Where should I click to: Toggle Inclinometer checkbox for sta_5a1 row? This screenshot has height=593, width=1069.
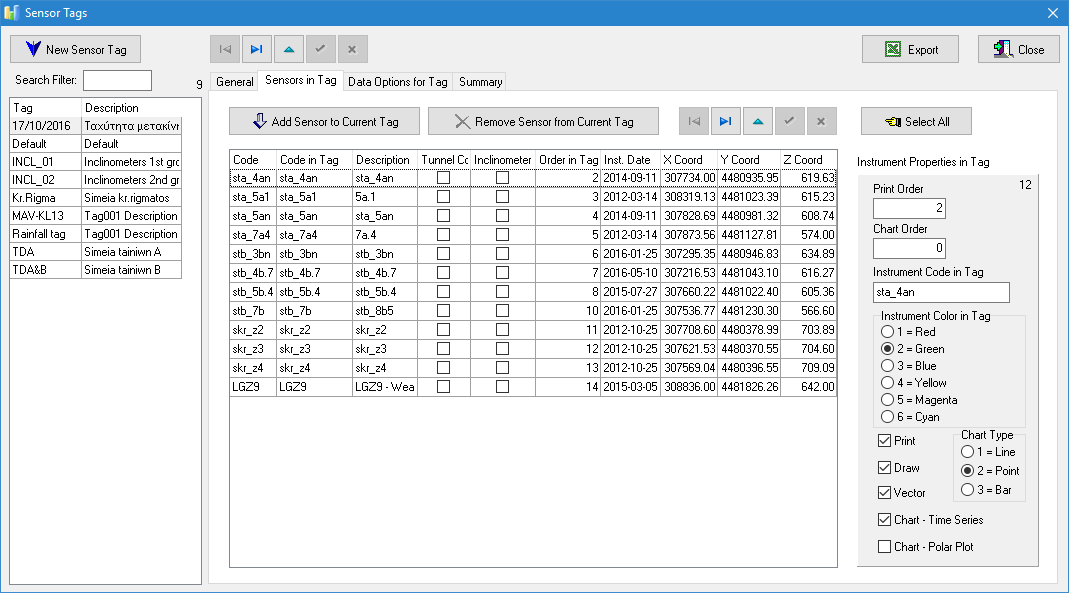point(502,197)
